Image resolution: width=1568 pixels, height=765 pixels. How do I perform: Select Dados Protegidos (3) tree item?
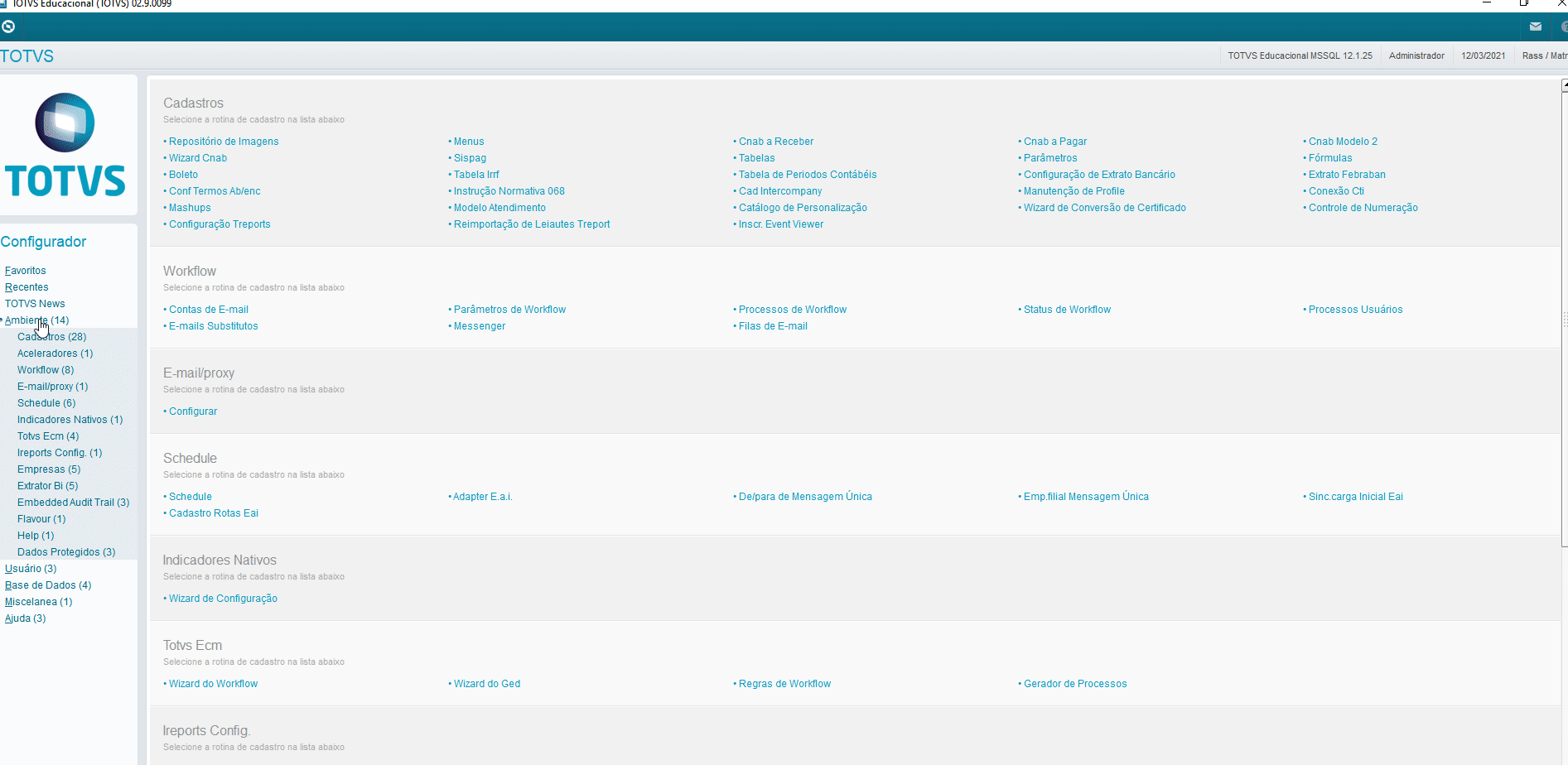(66, 552)
